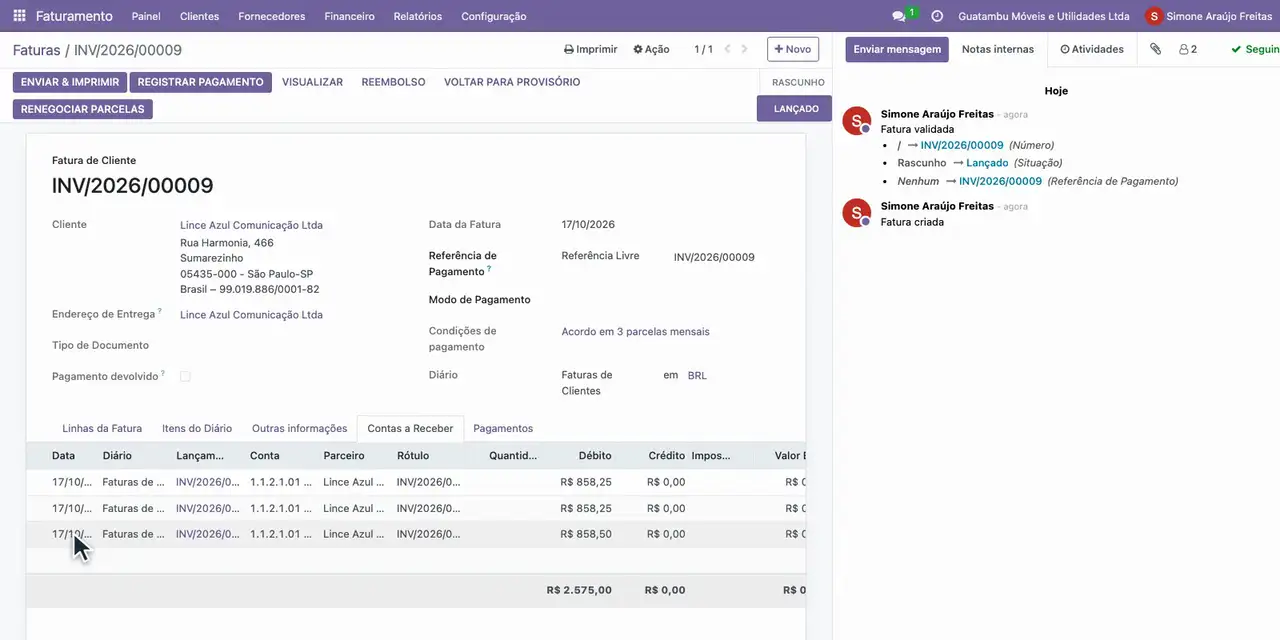Open the Simone Araújo Freitas user menu
This screenshot has width=1280, height=640.
(1209, 16)
